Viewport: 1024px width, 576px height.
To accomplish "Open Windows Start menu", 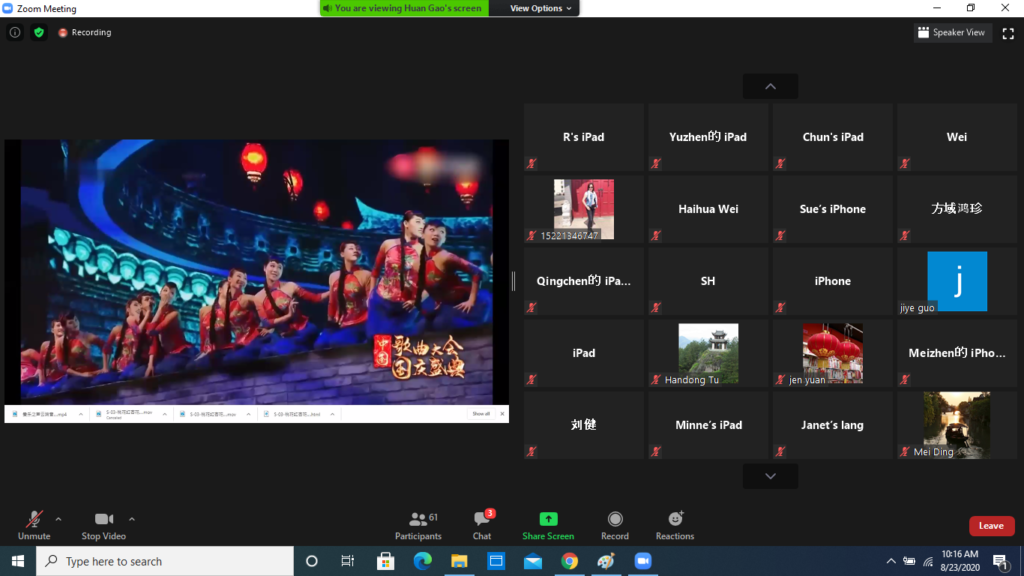I will click(x=18, y=561).
